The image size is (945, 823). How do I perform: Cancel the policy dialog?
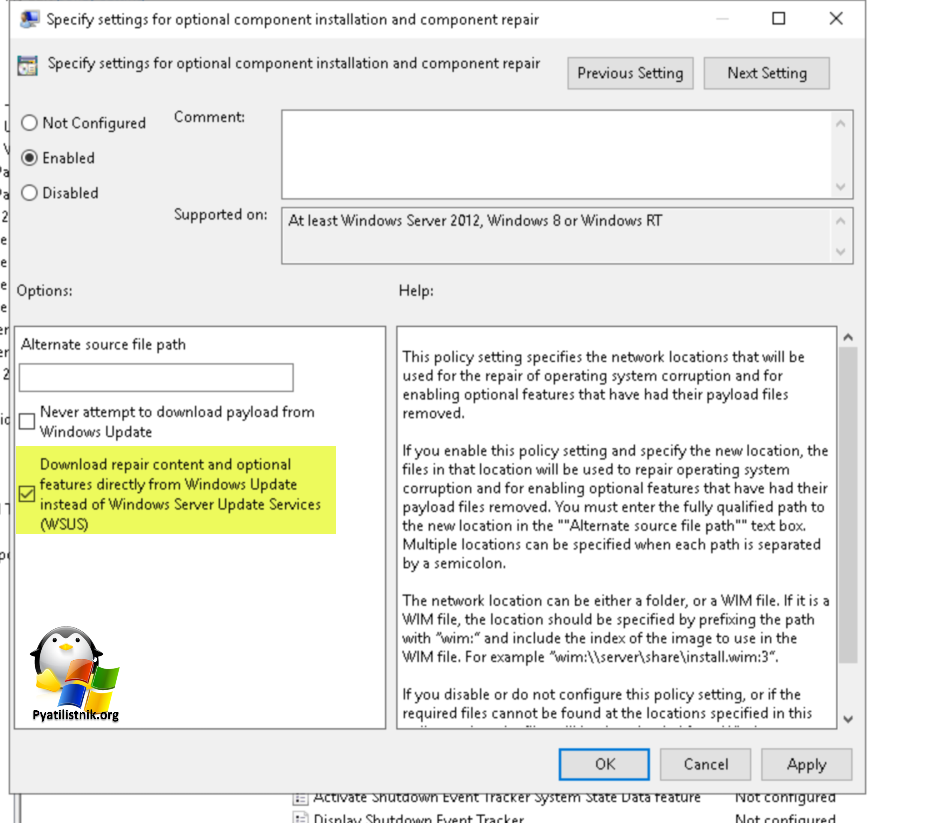(x=706, y=765)
